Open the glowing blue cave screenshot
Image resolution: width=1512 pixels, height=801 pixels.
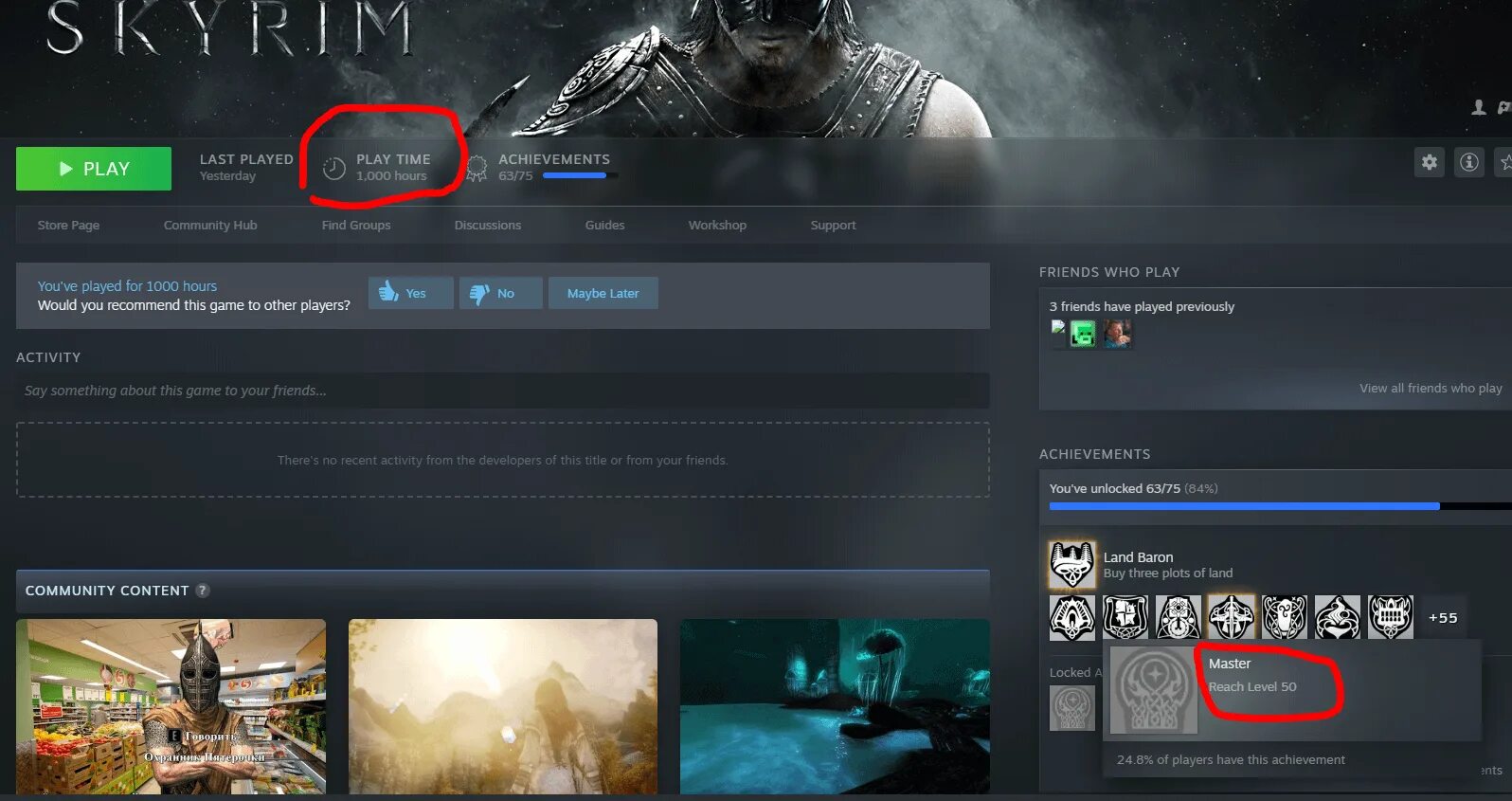[835, 706]
